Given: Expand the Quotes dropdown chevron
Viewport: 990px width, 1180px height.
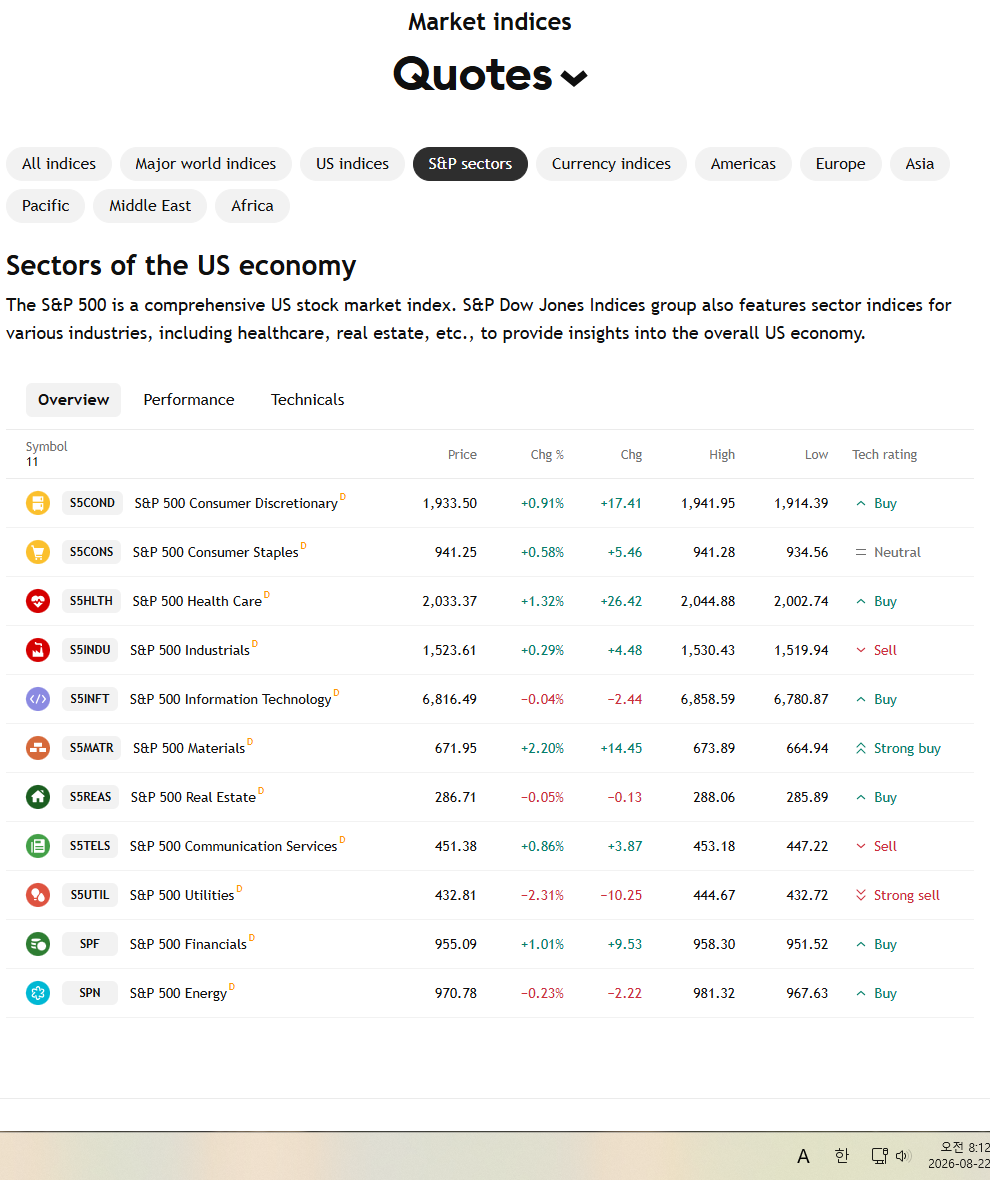Looking at the screenshot, I should pyautogui.click(x=574, y=78).
